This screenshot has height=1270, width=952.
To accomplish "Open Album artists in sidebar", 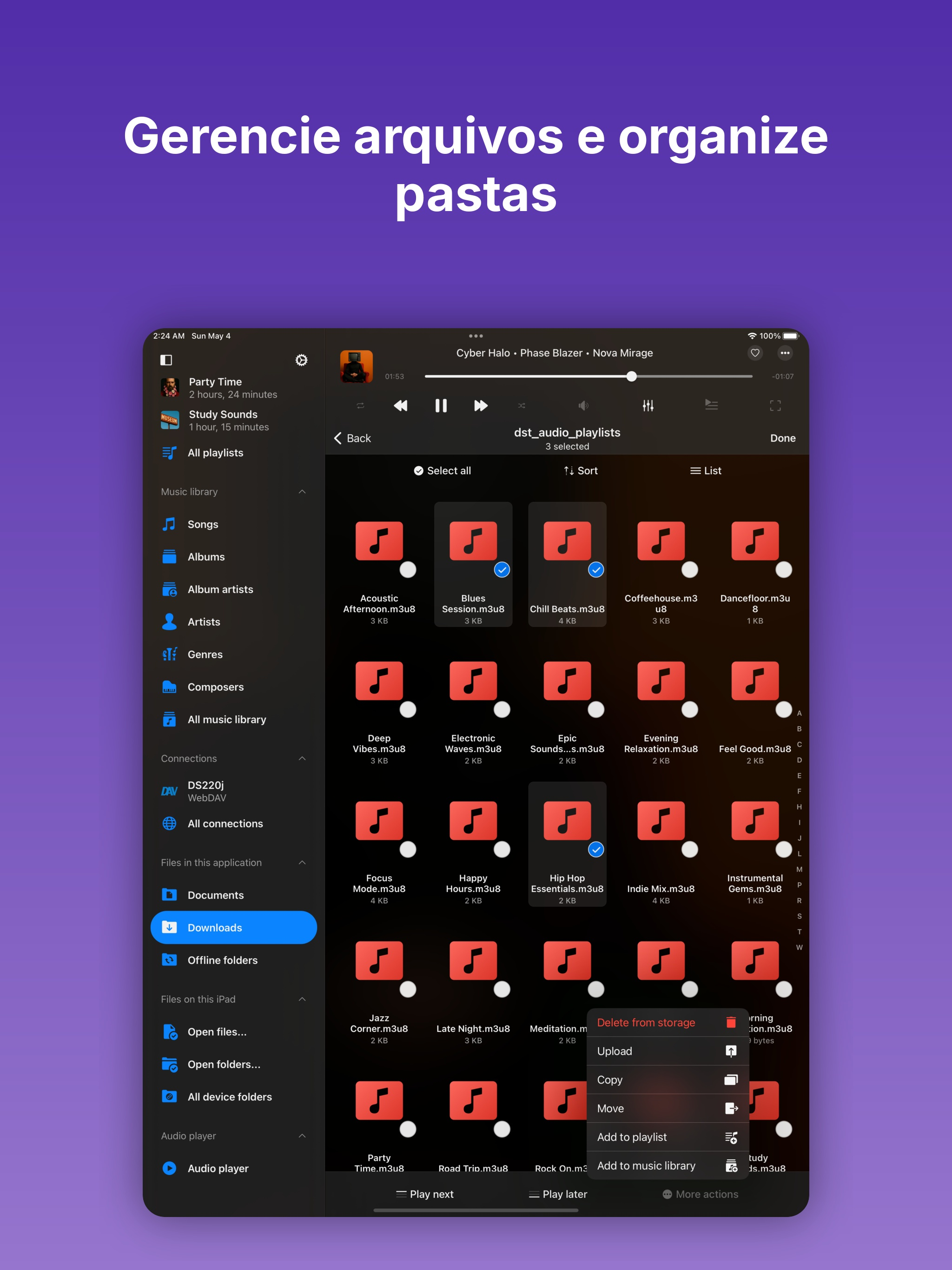I will point(234,589).
